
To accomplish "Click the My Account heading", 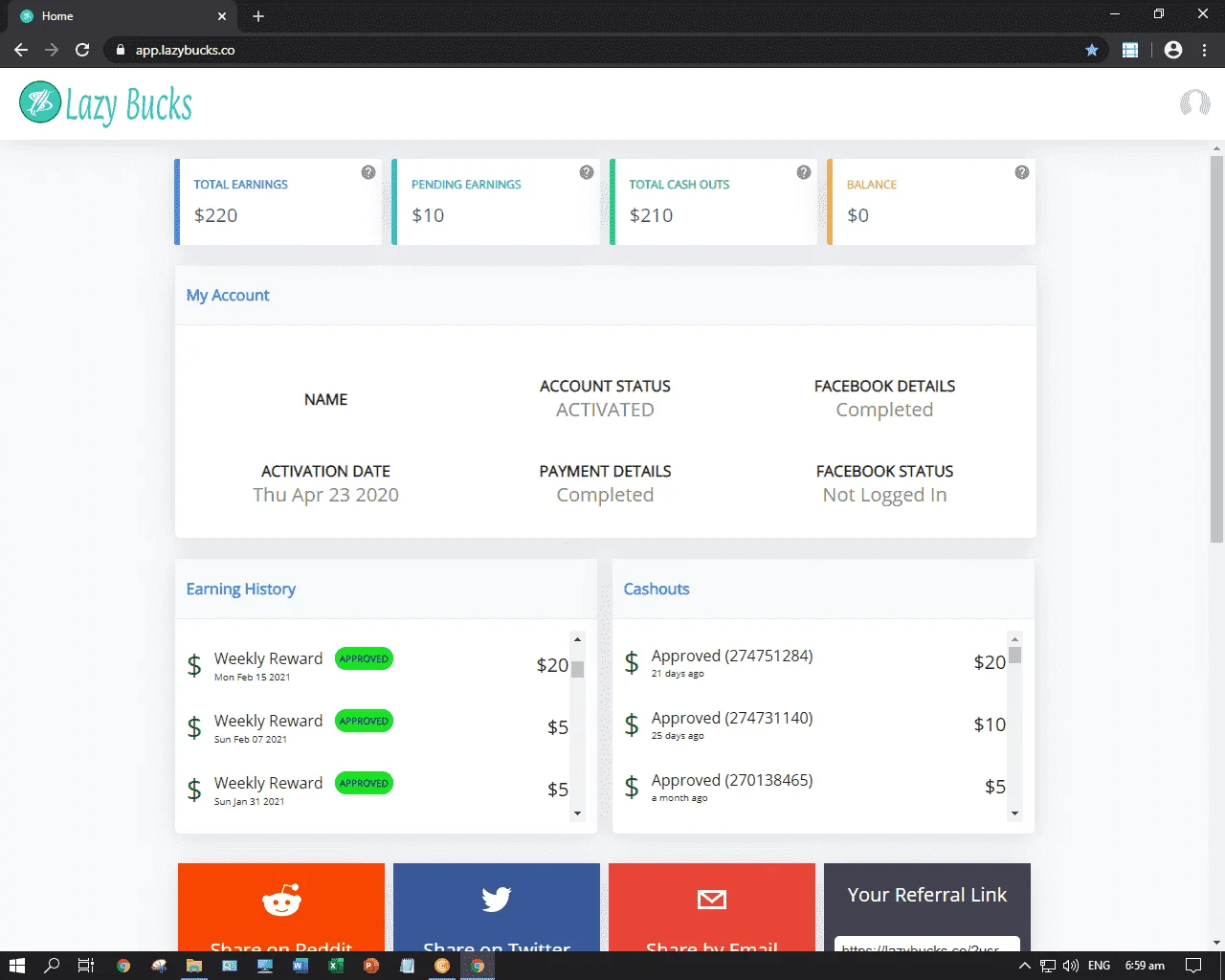I will [x=228, y=296].
